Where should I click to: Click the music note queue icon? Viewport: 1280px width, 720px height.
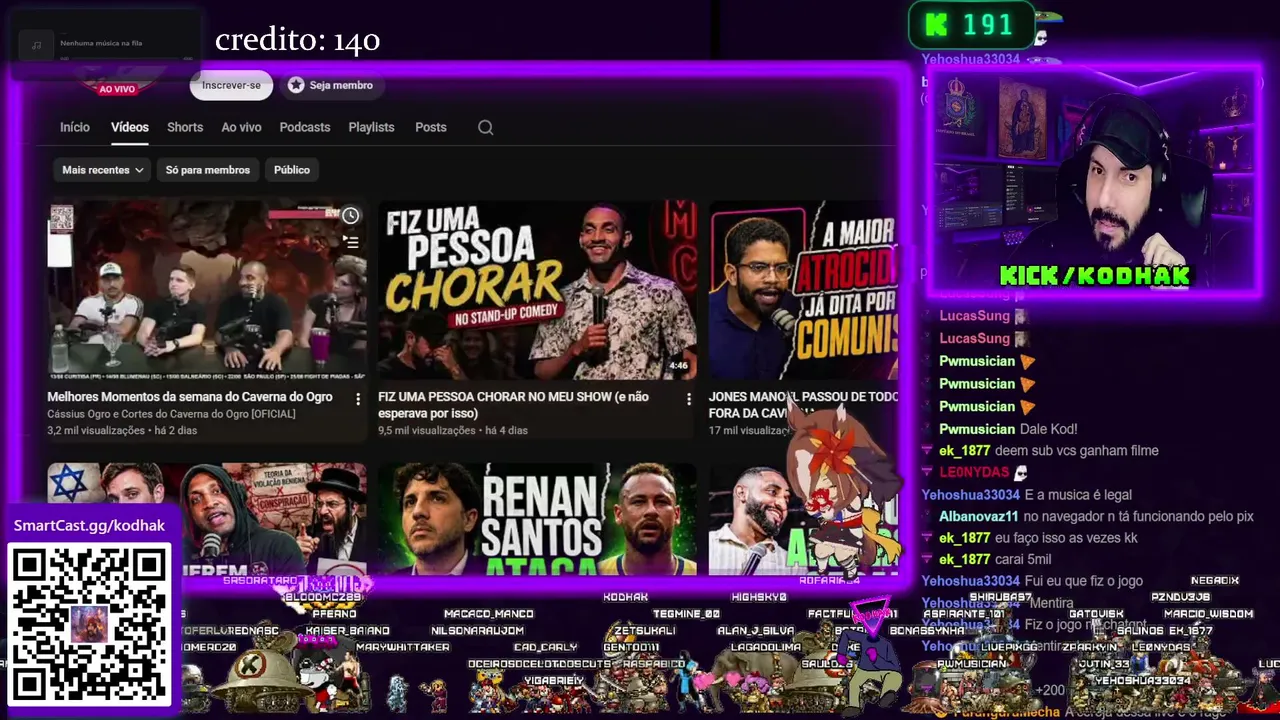click(36, 45)
